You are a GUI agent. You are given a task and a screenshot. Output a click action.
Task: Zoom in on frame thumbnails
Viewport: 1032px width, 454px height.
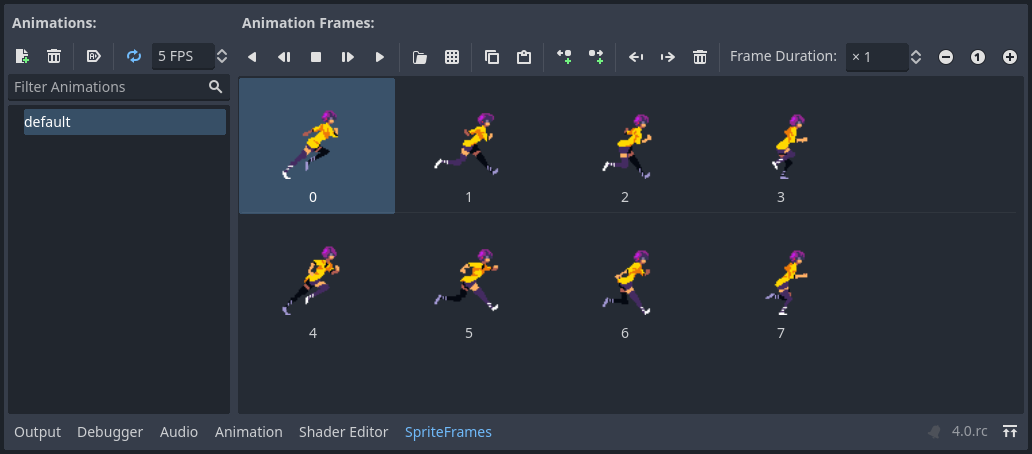coord(1010,57)
